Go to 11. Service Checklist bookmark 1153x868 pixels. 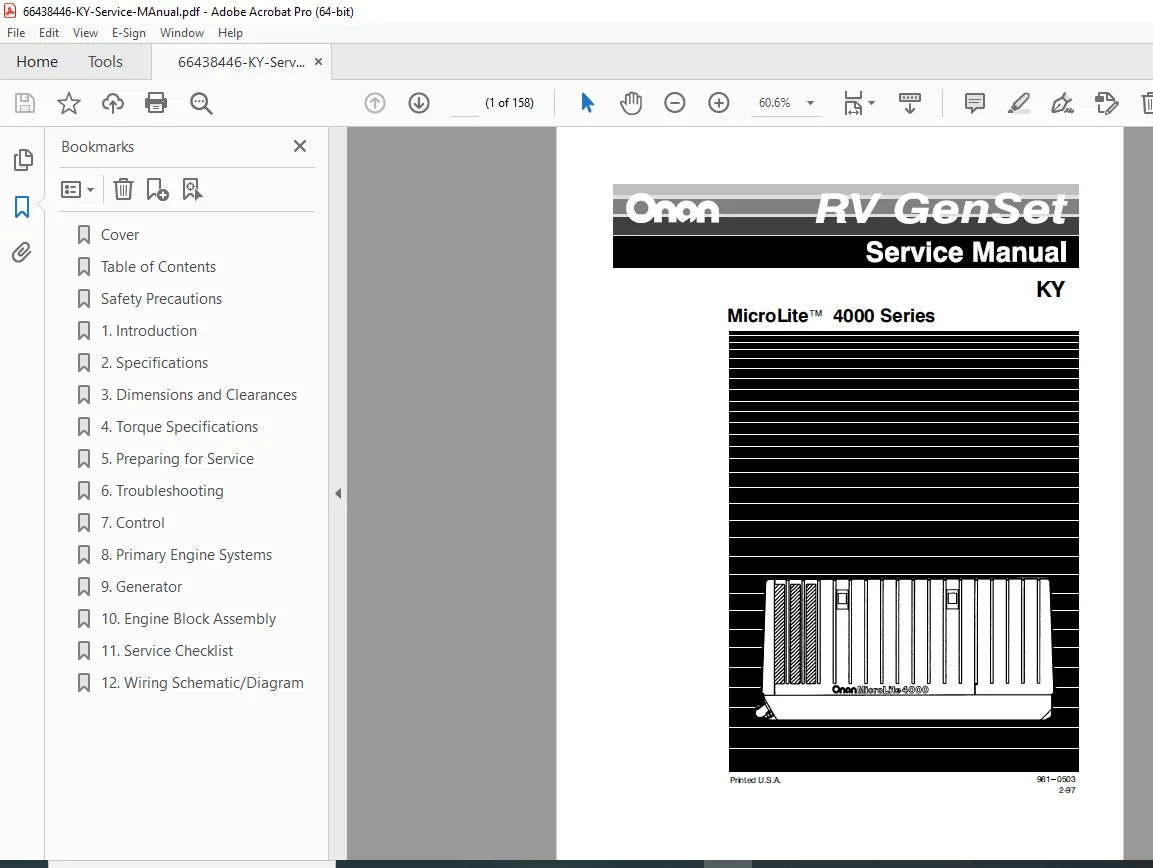[167, 651]
